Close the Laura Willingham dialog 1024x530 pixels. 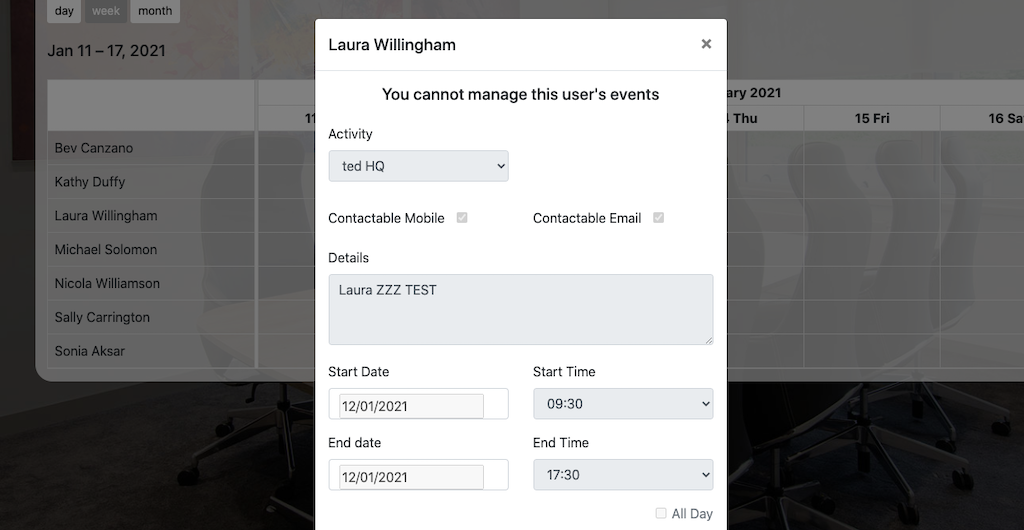tap(706, 44)
